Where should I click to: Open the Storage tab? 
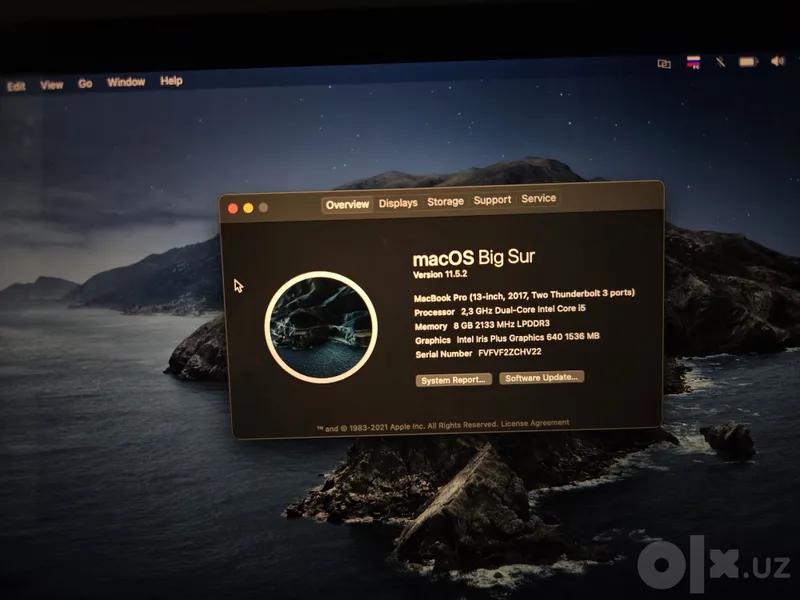click(x=445, y=202)
